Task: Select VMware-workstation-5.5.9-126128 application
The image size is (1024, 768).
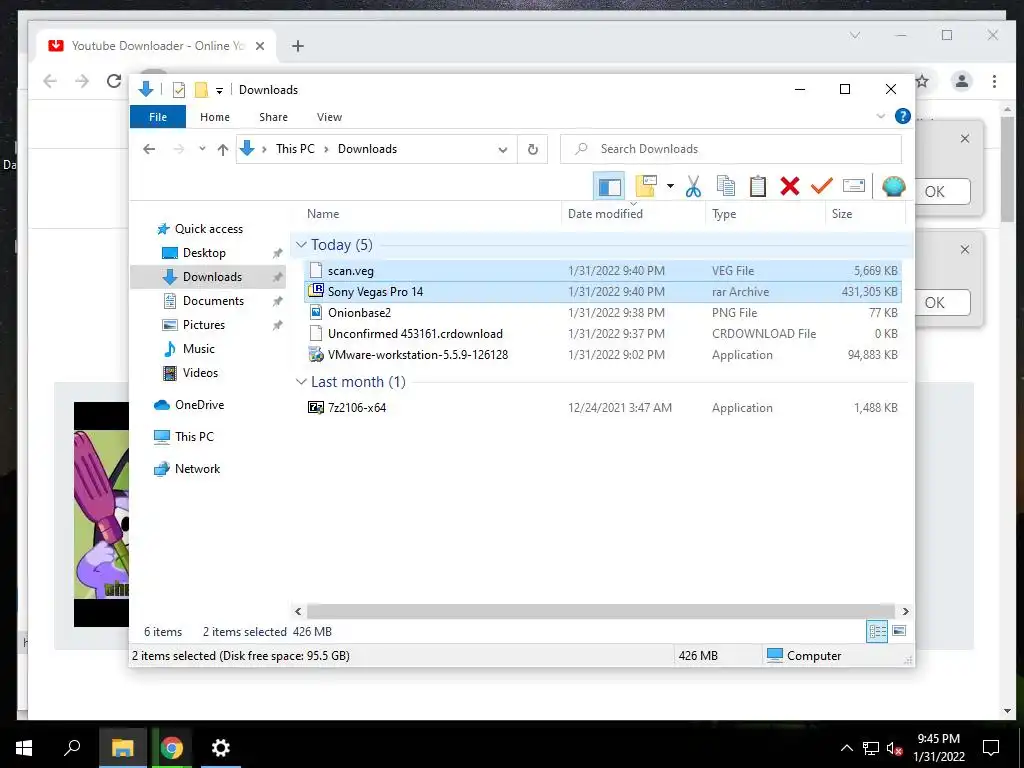Action: [603, 355]
